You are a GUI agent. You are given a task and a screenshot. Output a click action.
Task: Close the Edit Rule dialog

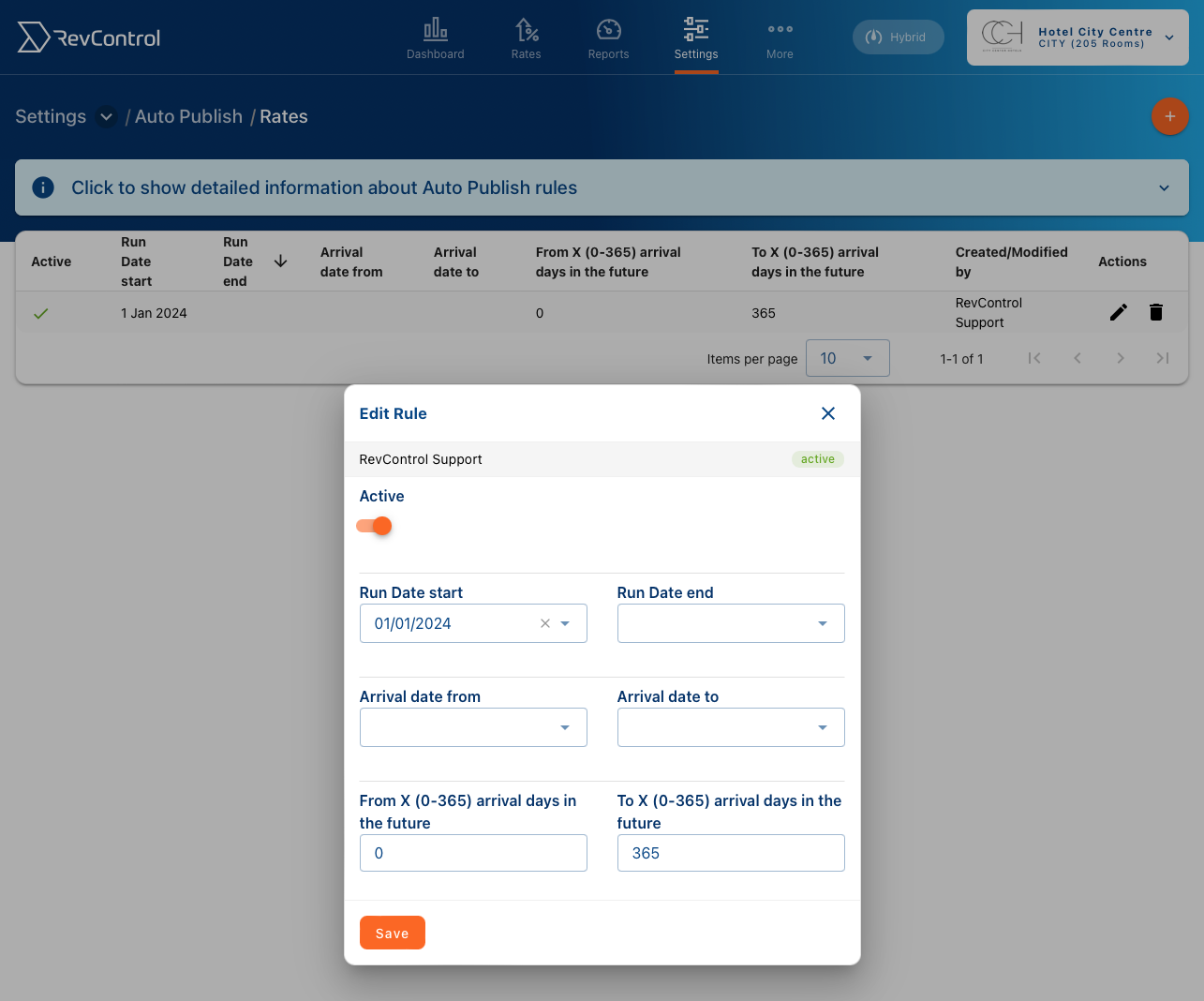(828, 413)
